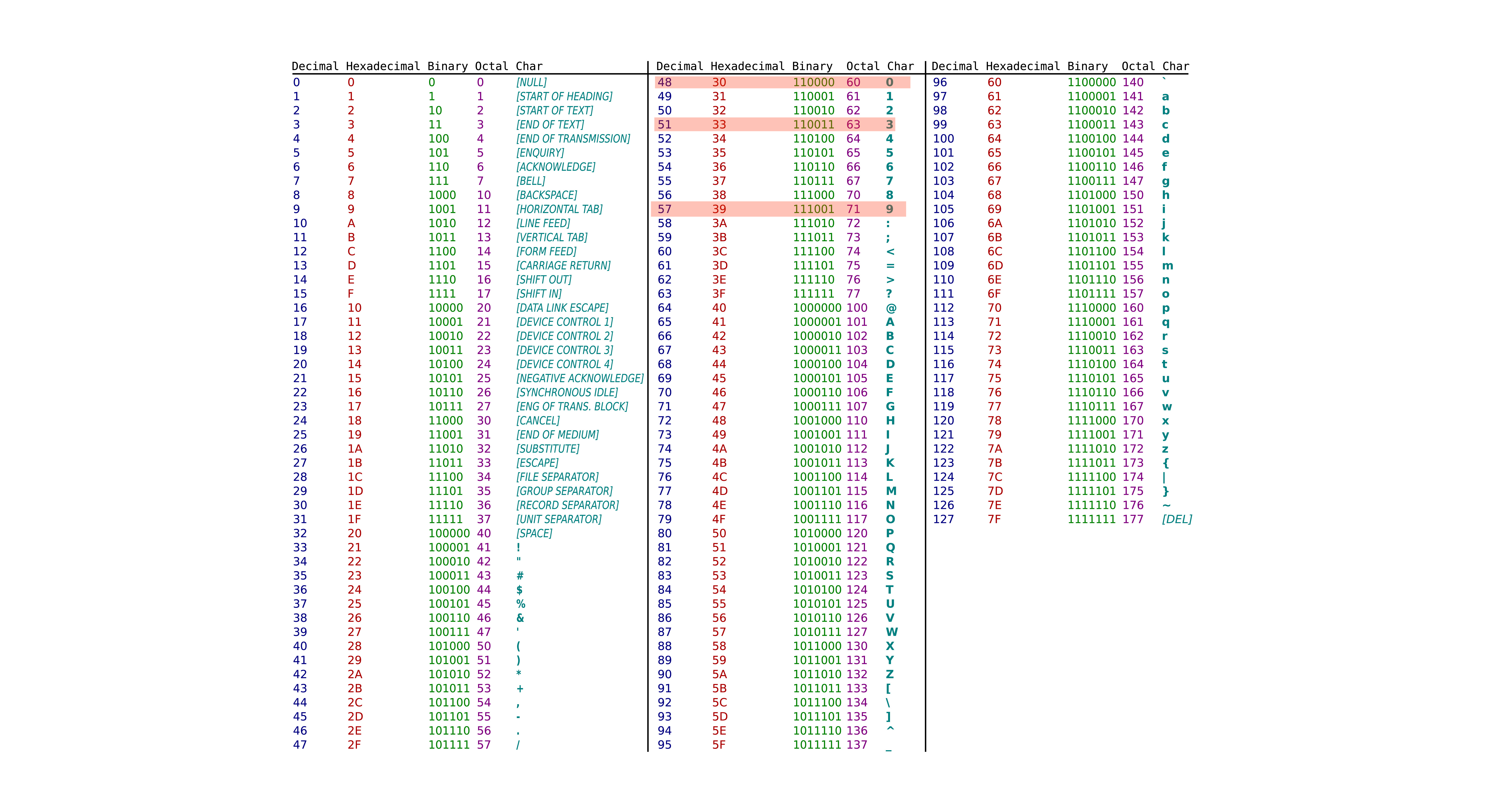Select hexadecimal 5F in row 95

point(719,745)
